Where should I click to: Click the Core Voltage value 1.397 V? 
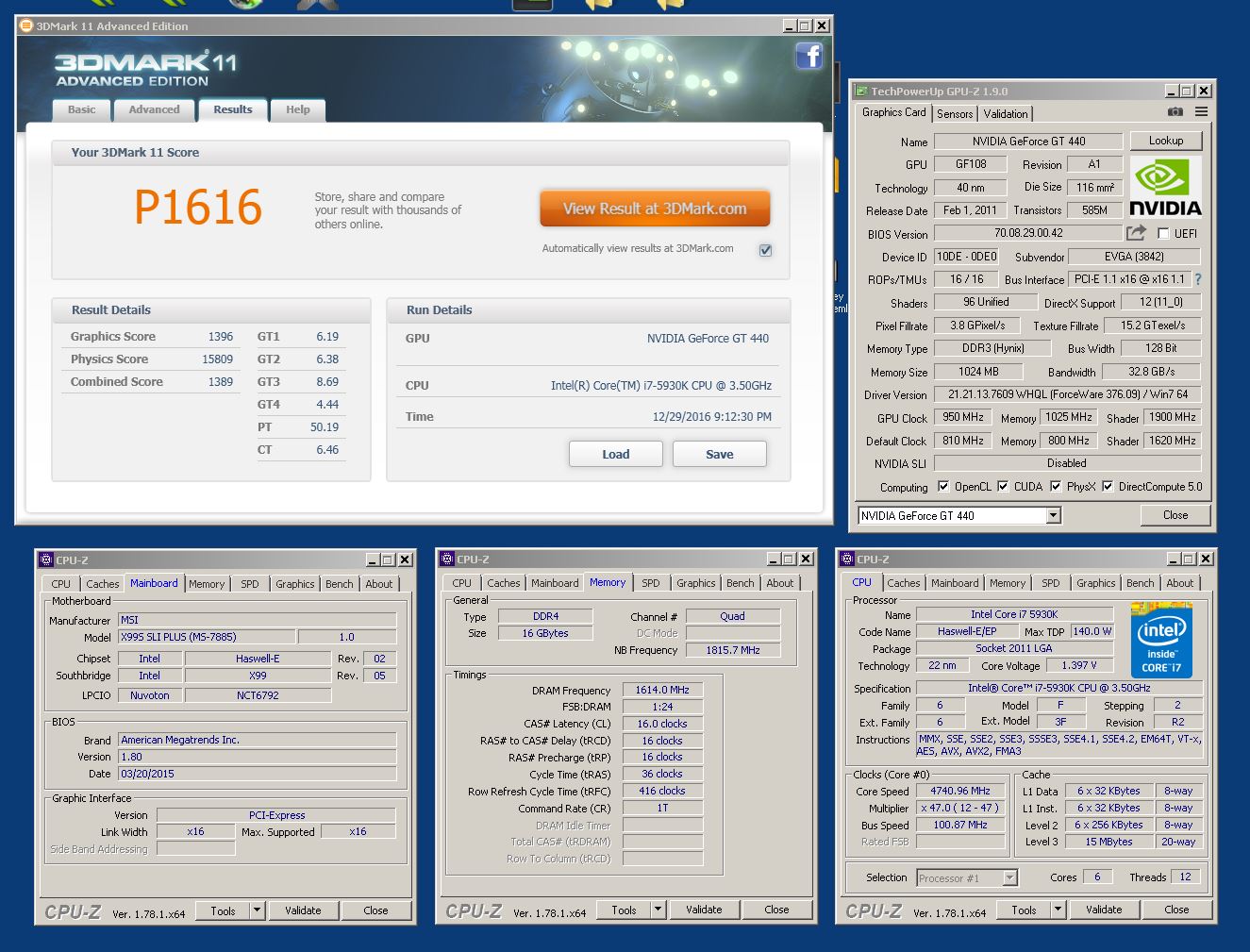pyautogui.click(x=1079, y=665)
